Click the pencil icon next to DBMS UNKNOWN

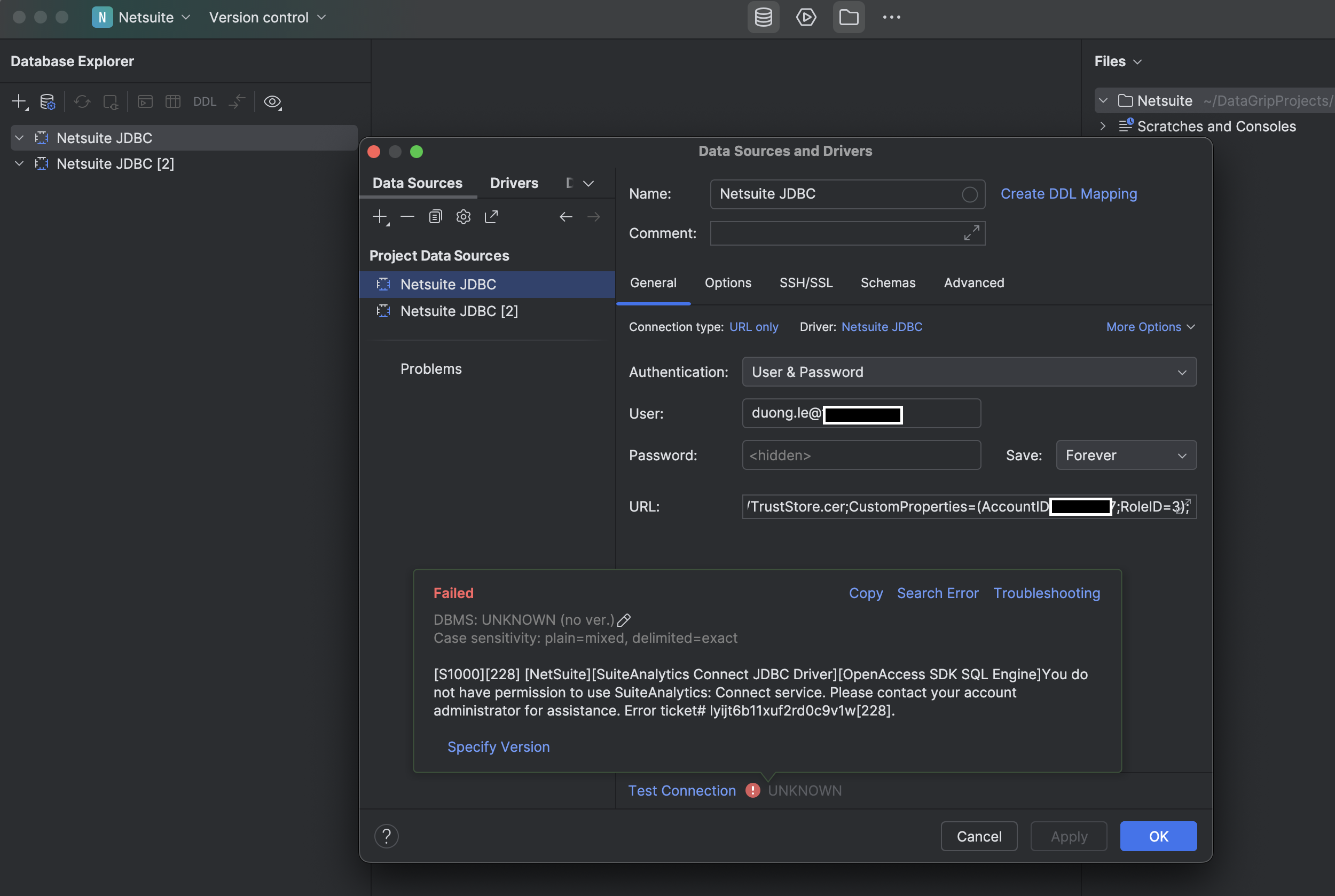[624, 620]
